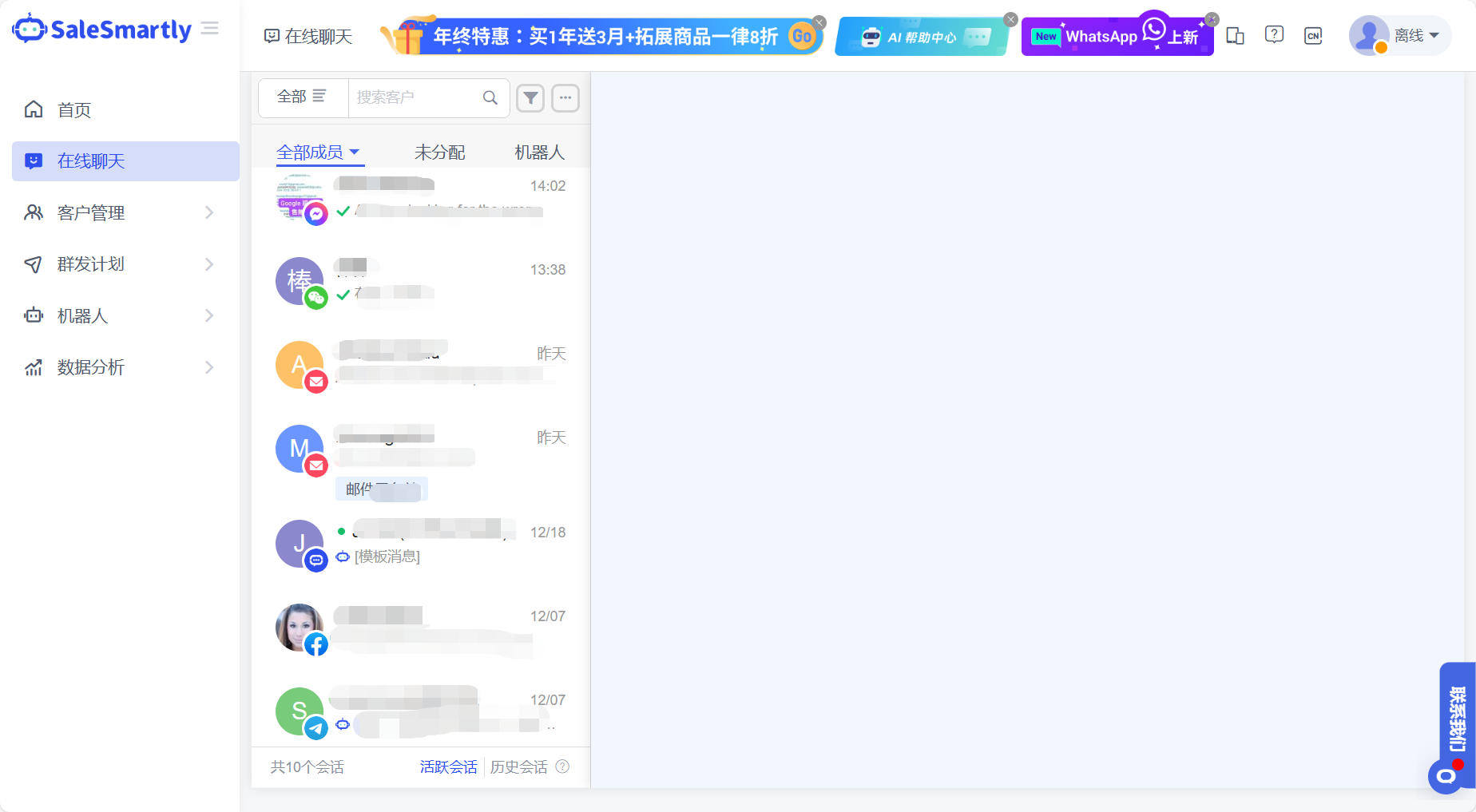
Task: Close the AI 帮助中心 banner
Action: pos(1011,19)
